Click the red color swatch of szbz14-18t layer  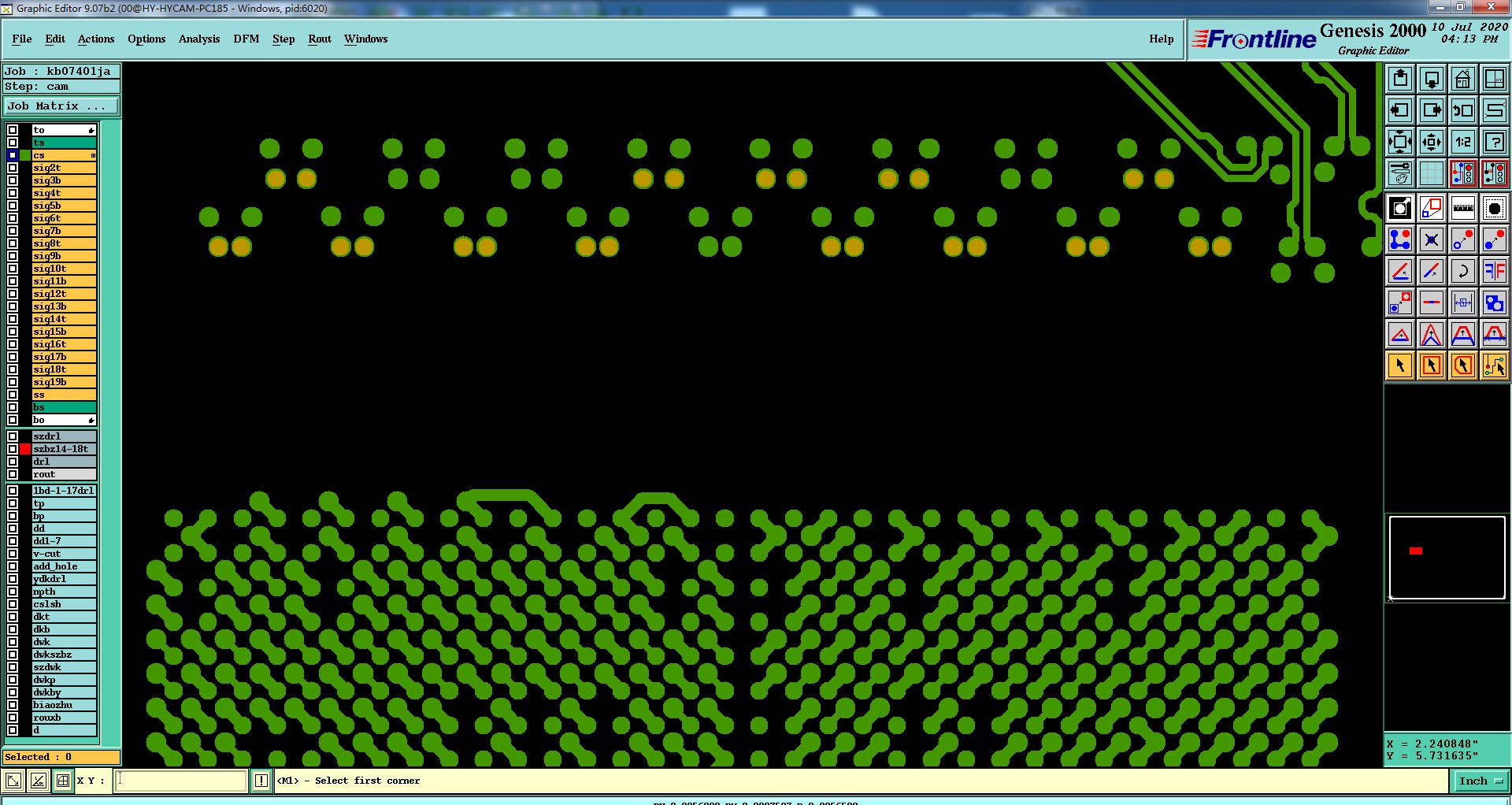click(x=25, y=449)
